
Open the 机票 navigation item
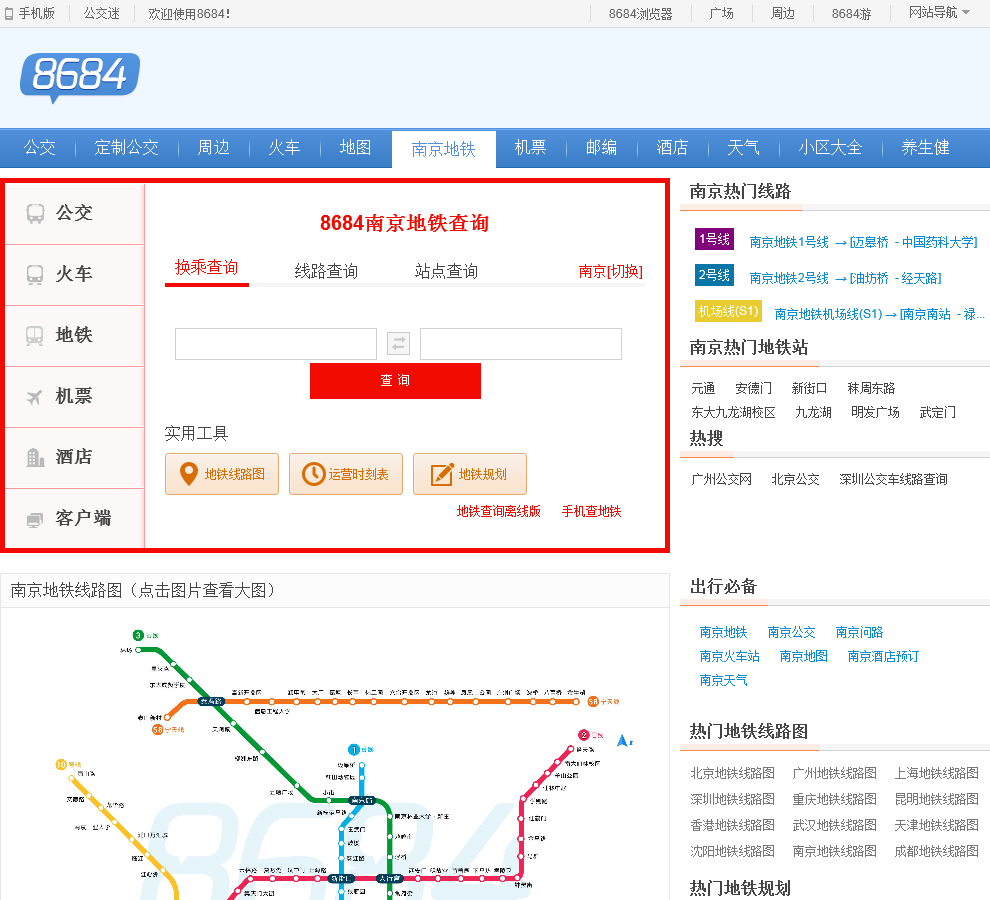[x=530, y=148]
